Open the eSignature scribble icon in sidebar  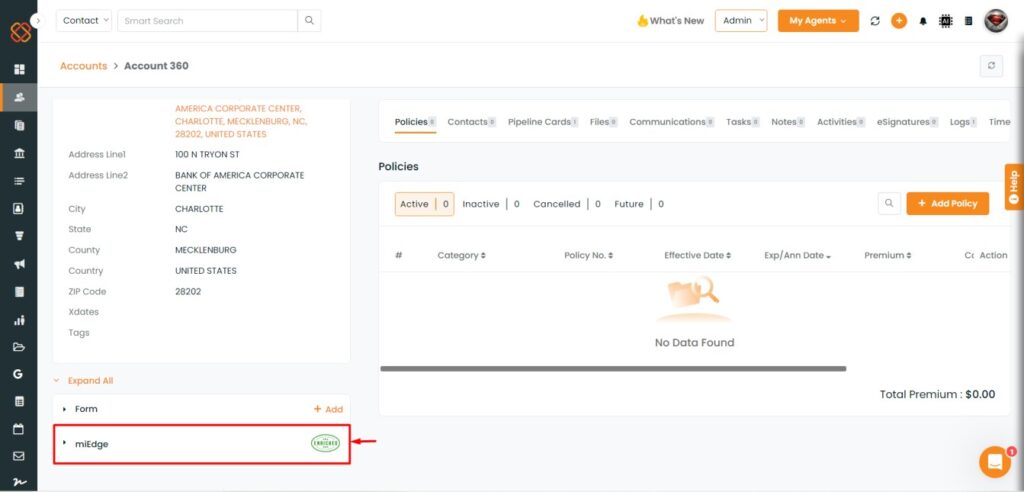[19, 483]
